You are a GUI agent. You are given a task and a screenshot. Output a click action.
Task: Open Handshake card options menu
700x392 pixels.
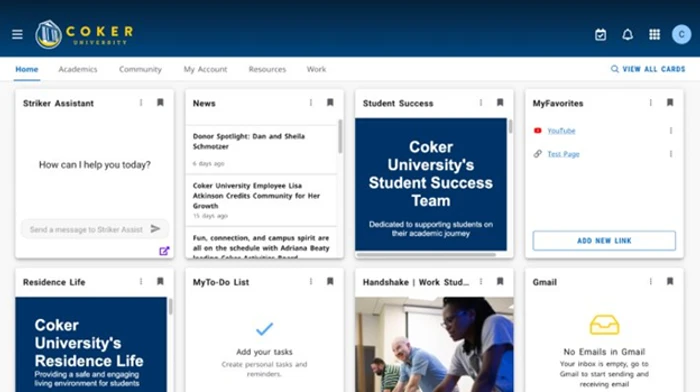coord(481,281)
